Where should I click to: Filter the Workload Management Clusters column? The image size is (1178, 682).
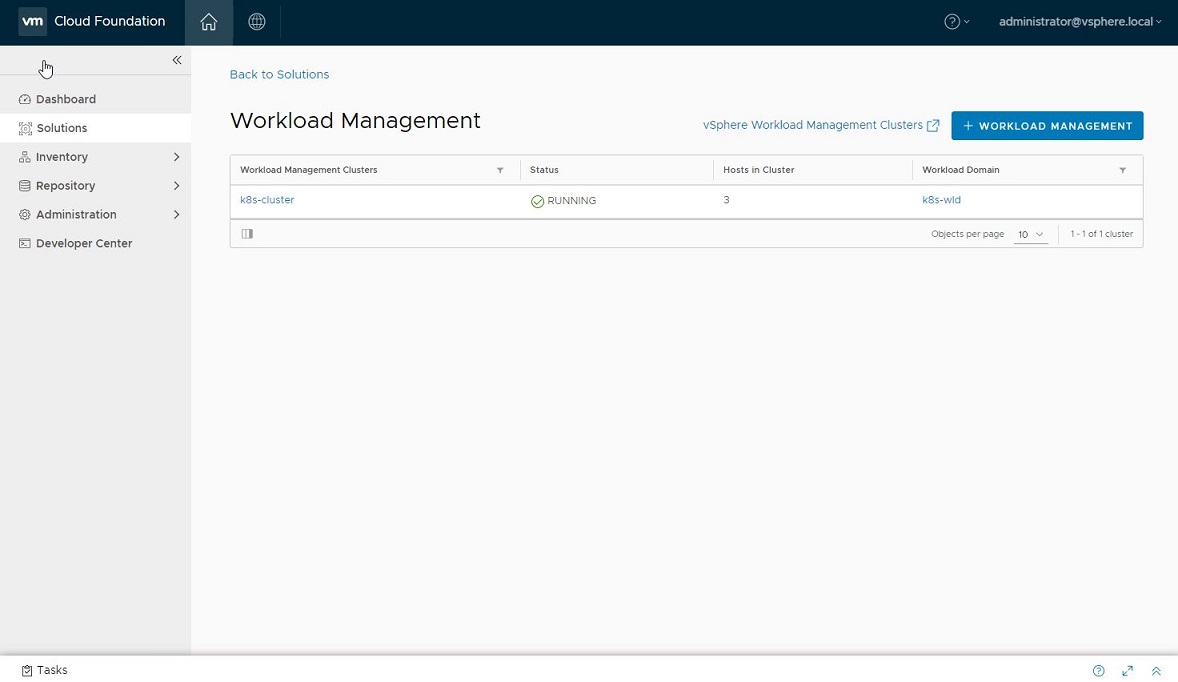[500, 170]
